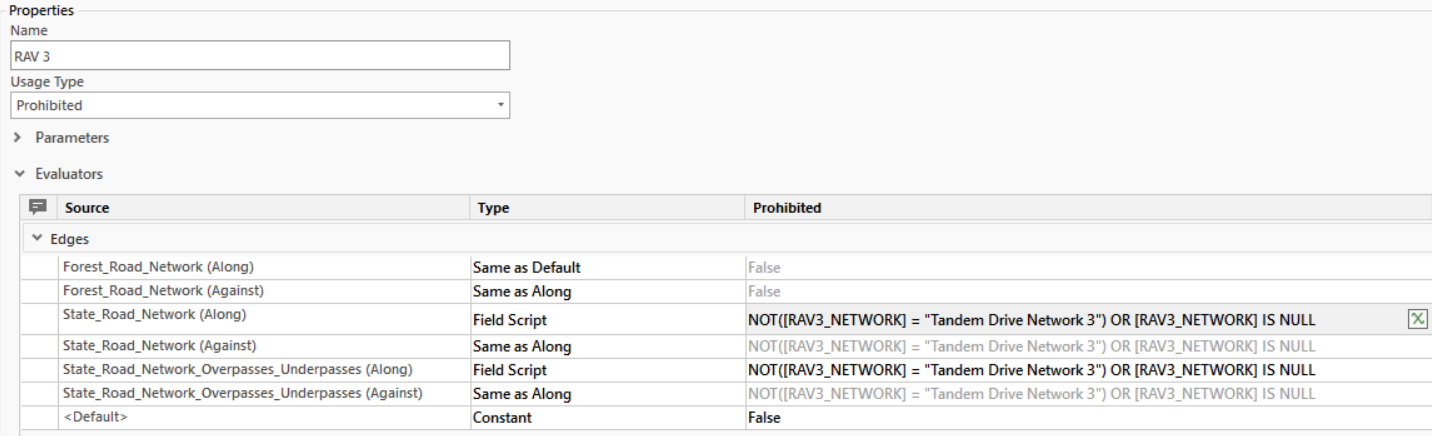Open the Same as Default type cell
Viewport: 1432px width, 436px height.
coord(527,268)
